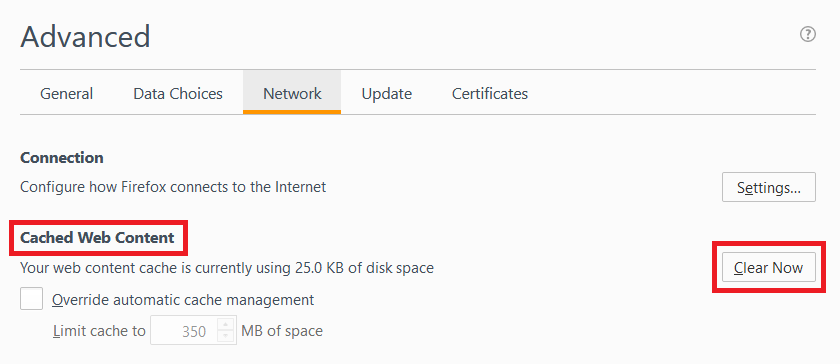The height and width of the screenshot is (364, 840).
Task: Click the Limit cache to label
Action: click(99, 331)
